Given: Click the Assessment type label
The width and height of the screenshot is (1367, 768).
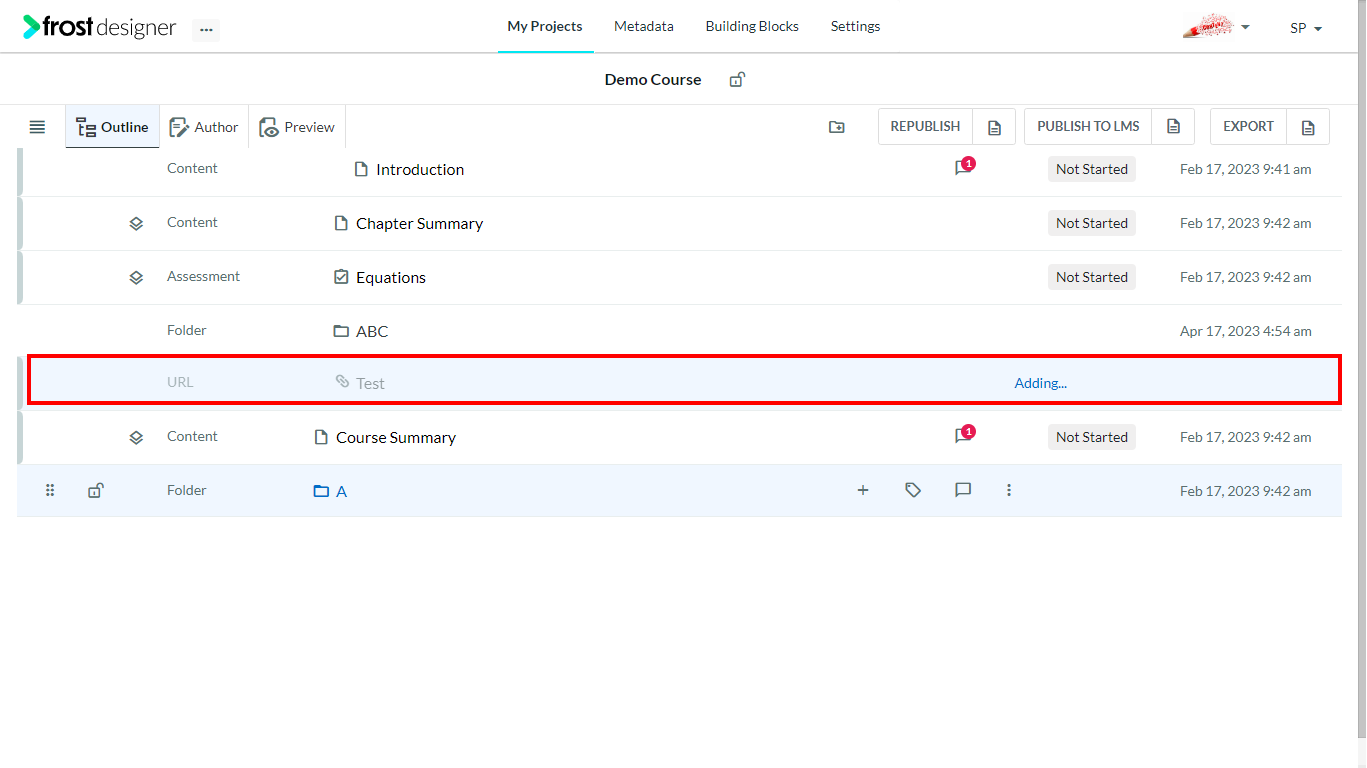Looking at the screenshot, I should (x=203, y=276).
